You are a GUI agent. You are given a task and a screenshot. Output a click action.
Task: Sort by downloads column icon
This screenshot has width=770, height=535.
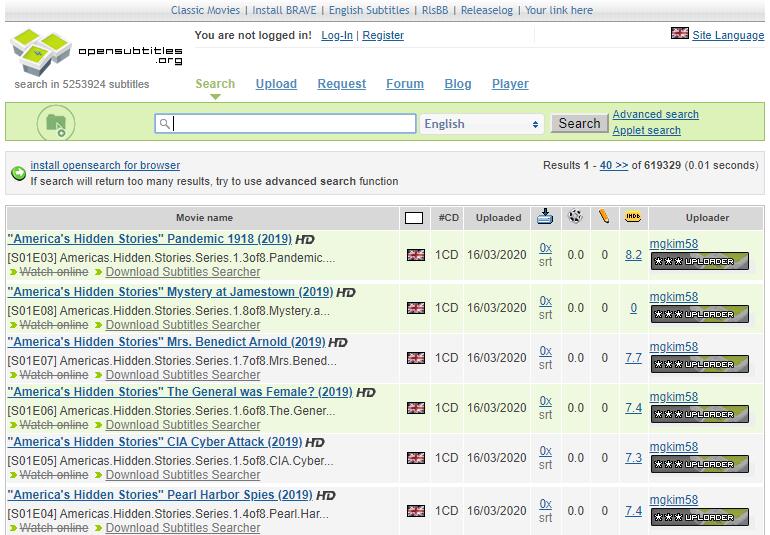coord(545,216)
